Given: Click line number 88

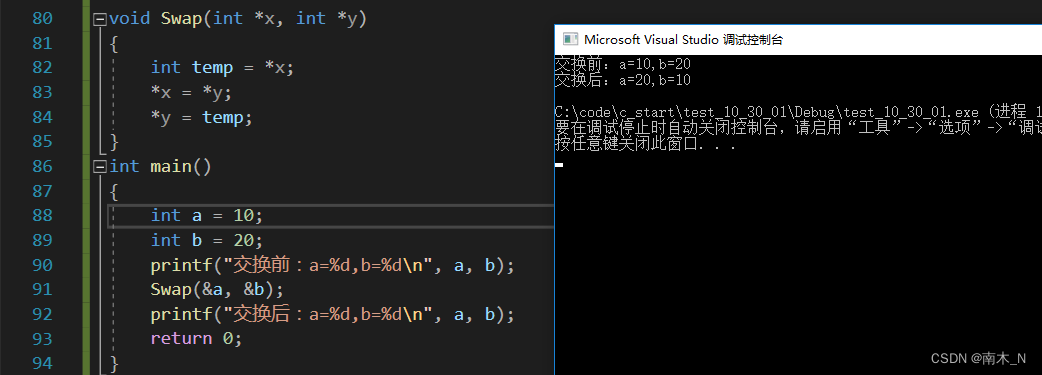Looking at the screenshot, I should tap(42, 215).
